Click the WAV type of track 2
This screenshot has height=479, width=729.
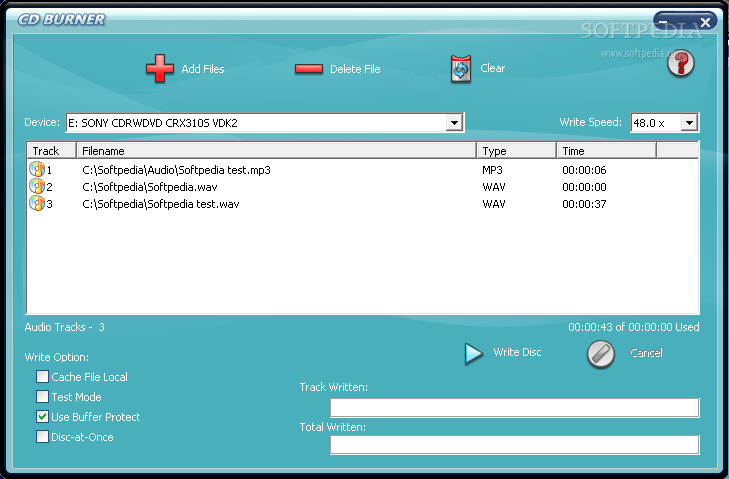[x=494, y=187]
